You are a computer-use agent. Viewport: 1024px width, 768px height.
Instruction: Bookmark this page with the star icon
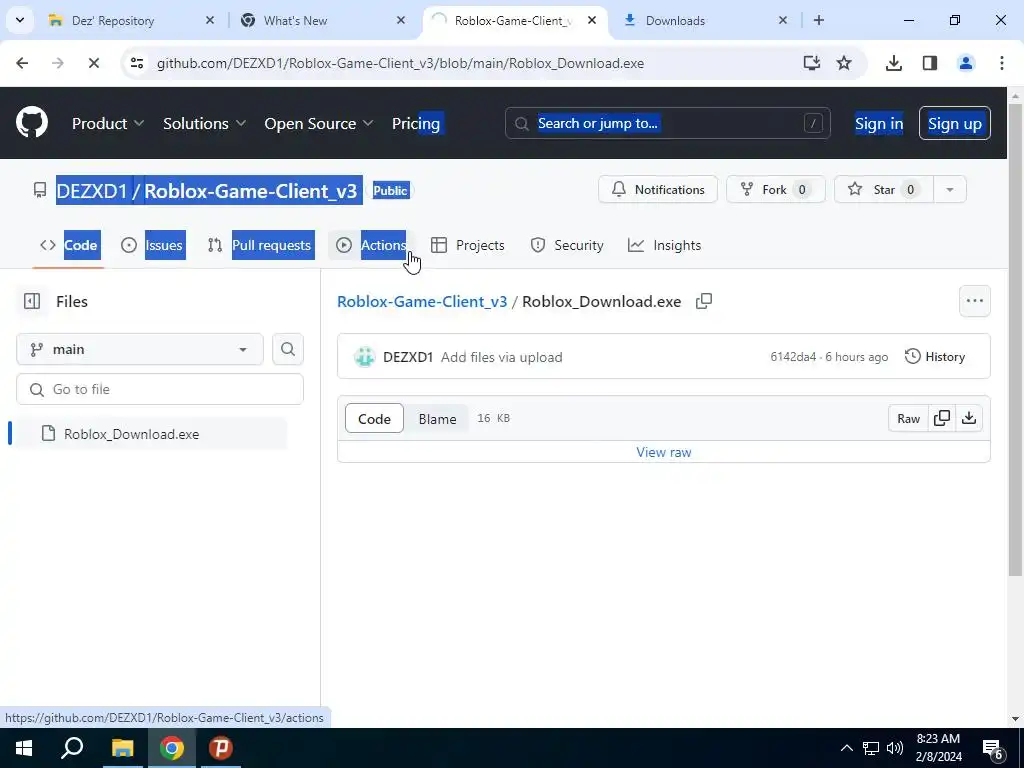tap(844, 63)
